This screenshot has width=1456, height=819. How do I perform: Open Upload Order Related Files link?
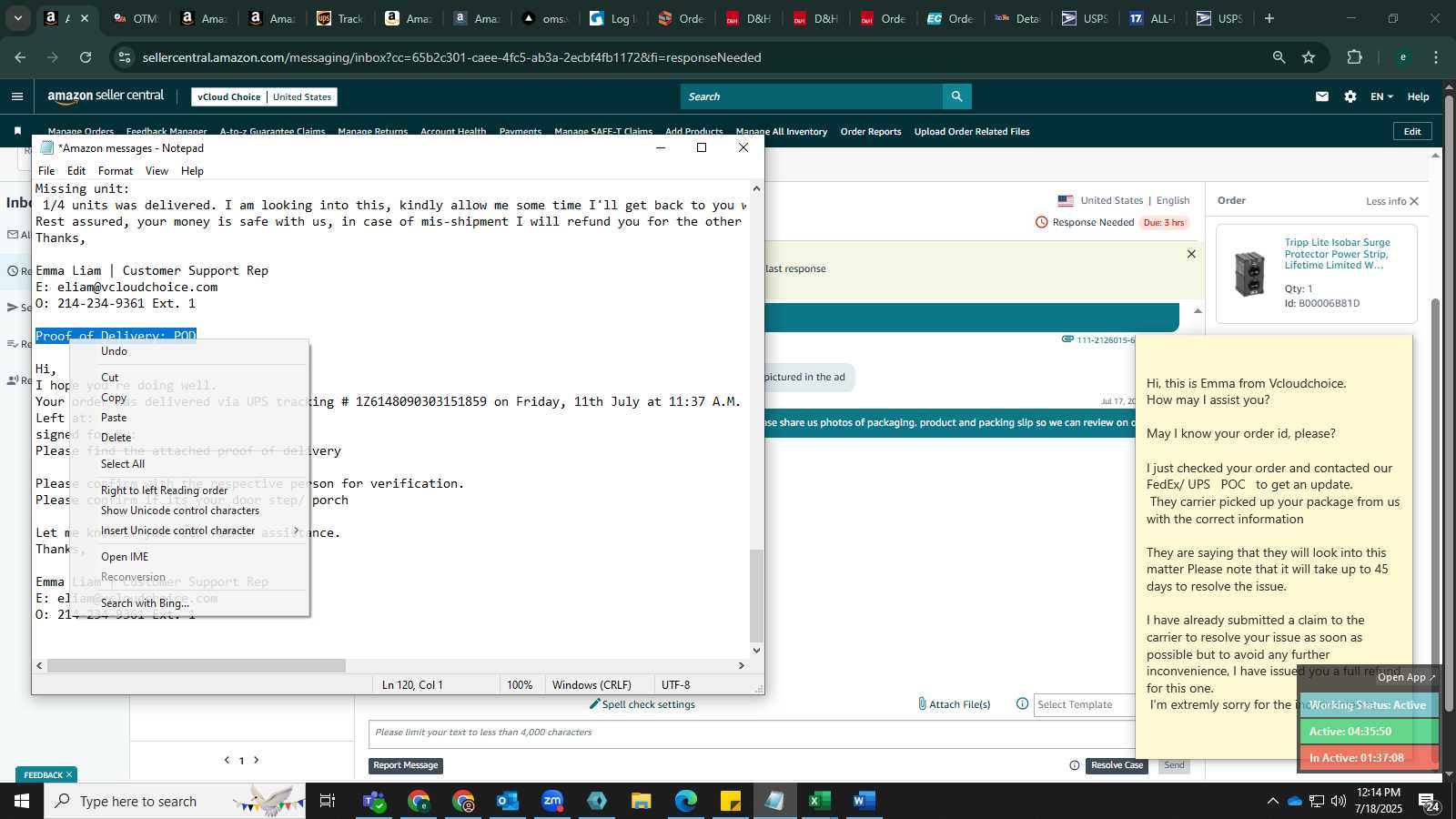[x=972, y=131]
